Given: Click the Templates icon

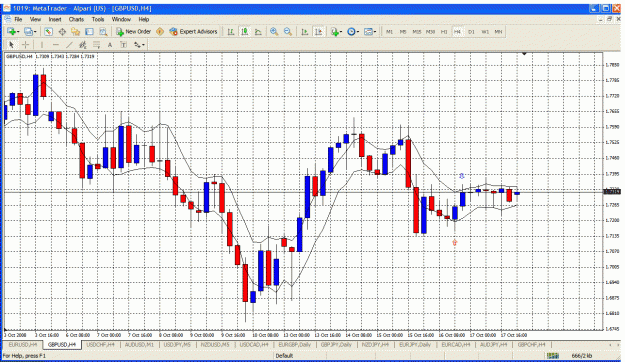Looking at the screenshot, I should [368, 32].
